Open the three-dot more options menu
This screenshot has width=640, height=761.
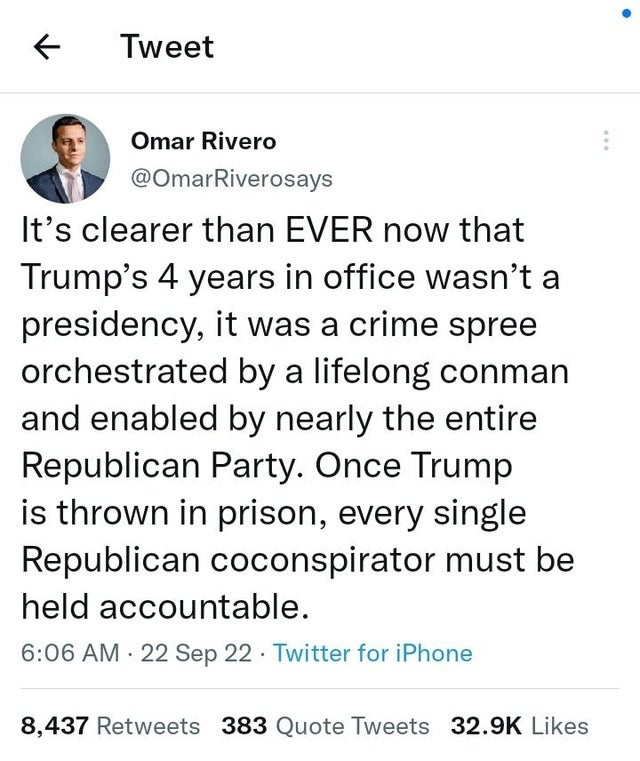point(604,141)
